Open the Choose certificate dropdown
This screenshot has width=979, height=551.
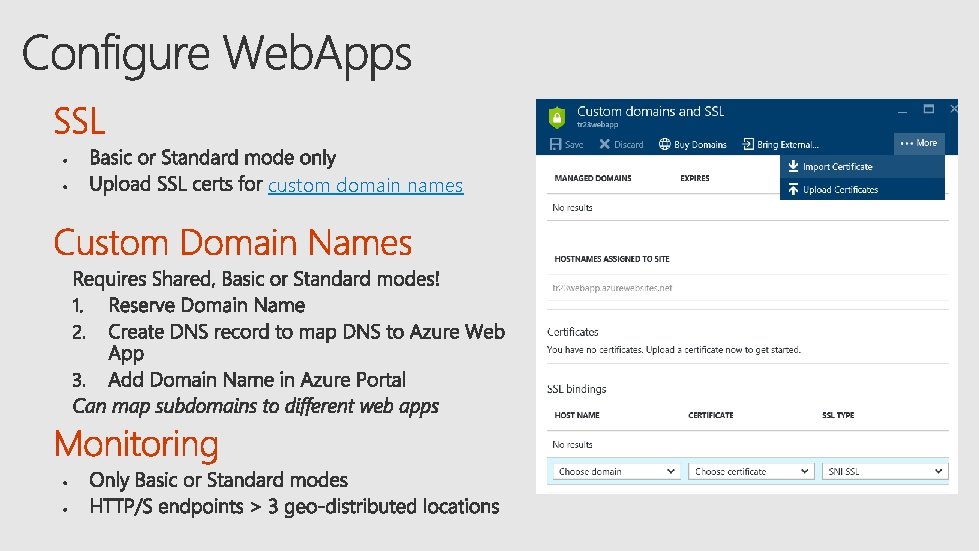click(750, 471)
